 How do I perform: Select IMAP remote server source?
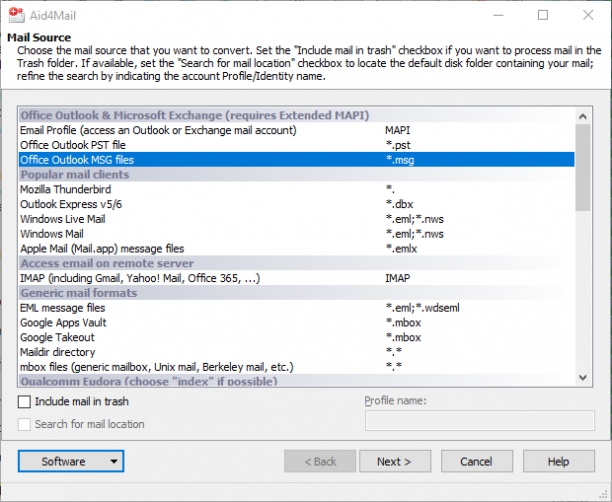(297, 278)
